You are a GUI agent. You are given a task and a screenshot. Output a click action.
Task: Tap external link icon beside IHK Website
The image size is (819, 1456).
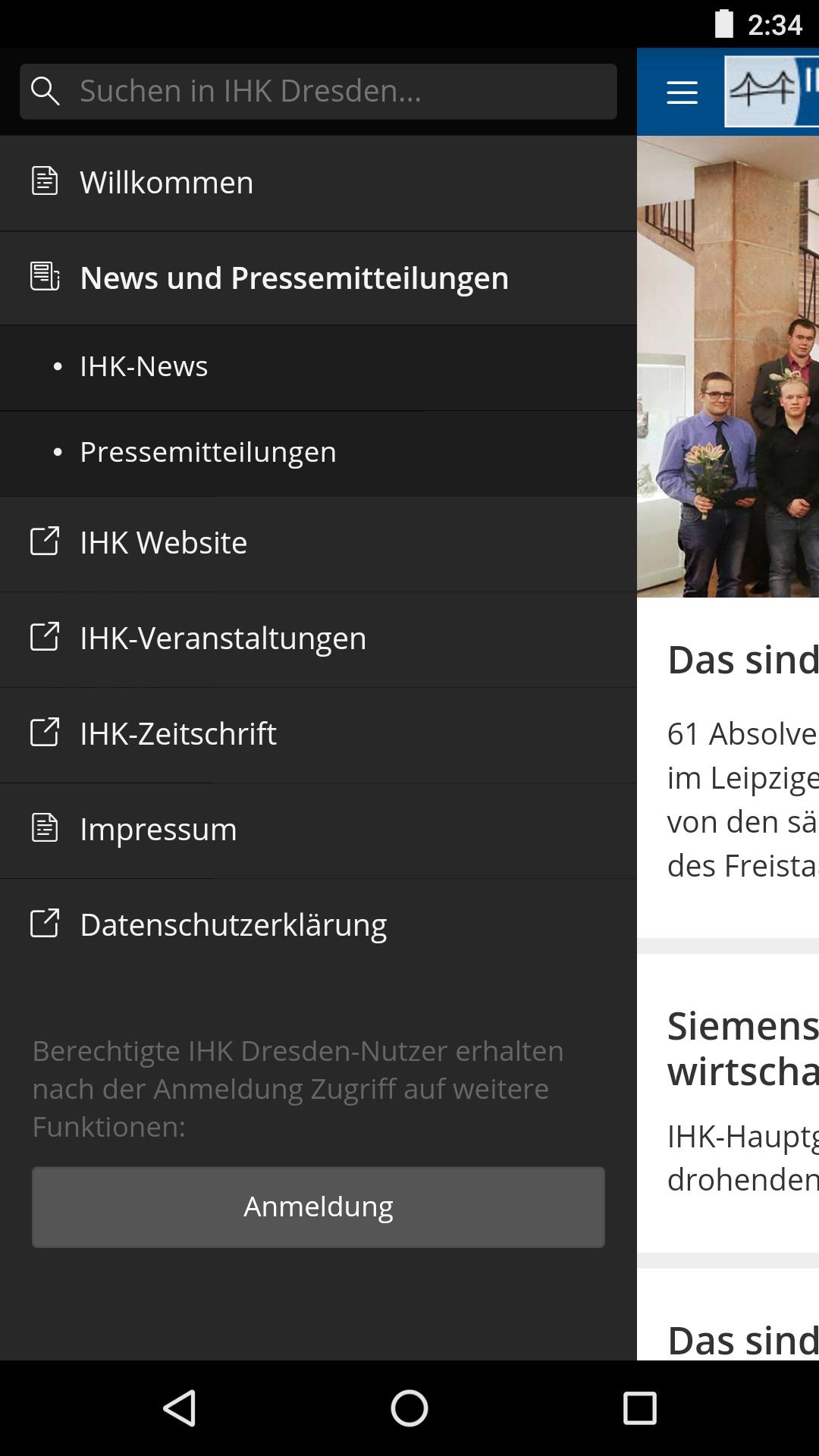point(44,541)
